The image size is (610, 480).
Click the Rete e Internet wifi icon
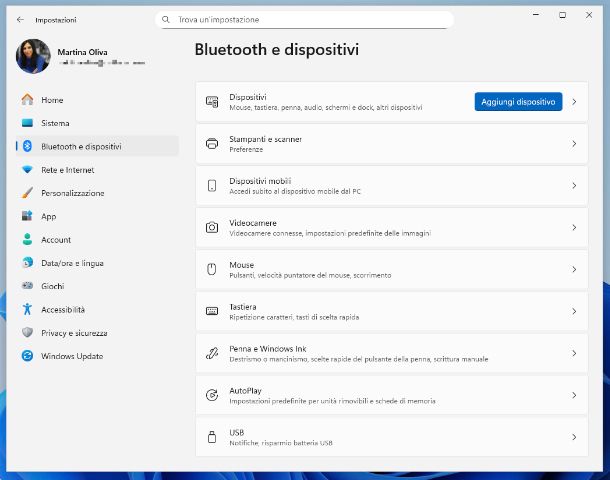point(27,170)
